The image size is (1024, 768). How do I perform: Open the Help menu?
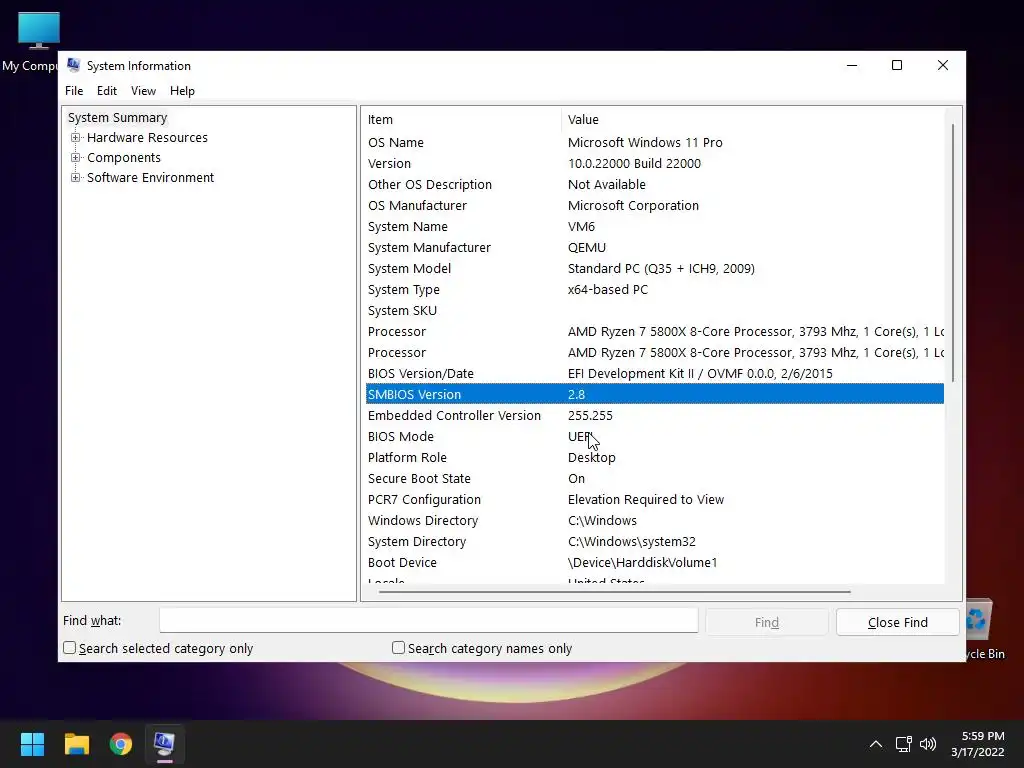(x=182, y=91)
